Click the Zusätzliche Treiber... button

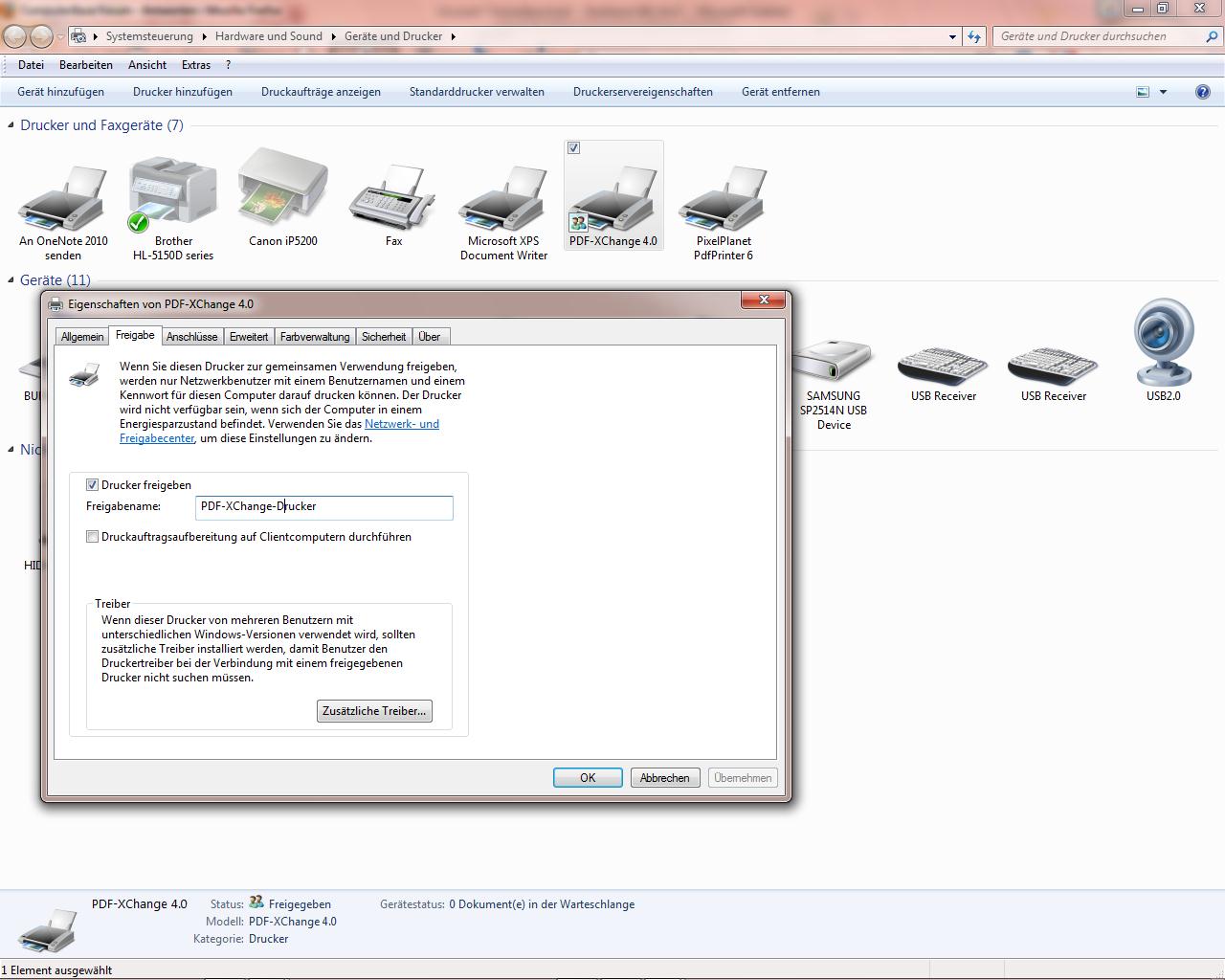pyautogui.click(x=374, y=711)
